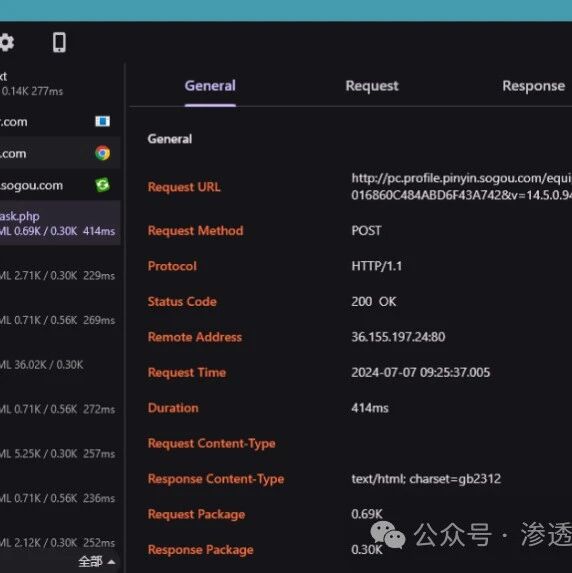Open the Response tab
Image resolution: width=572 pixels, height=573 pixels.
(534, 86)
